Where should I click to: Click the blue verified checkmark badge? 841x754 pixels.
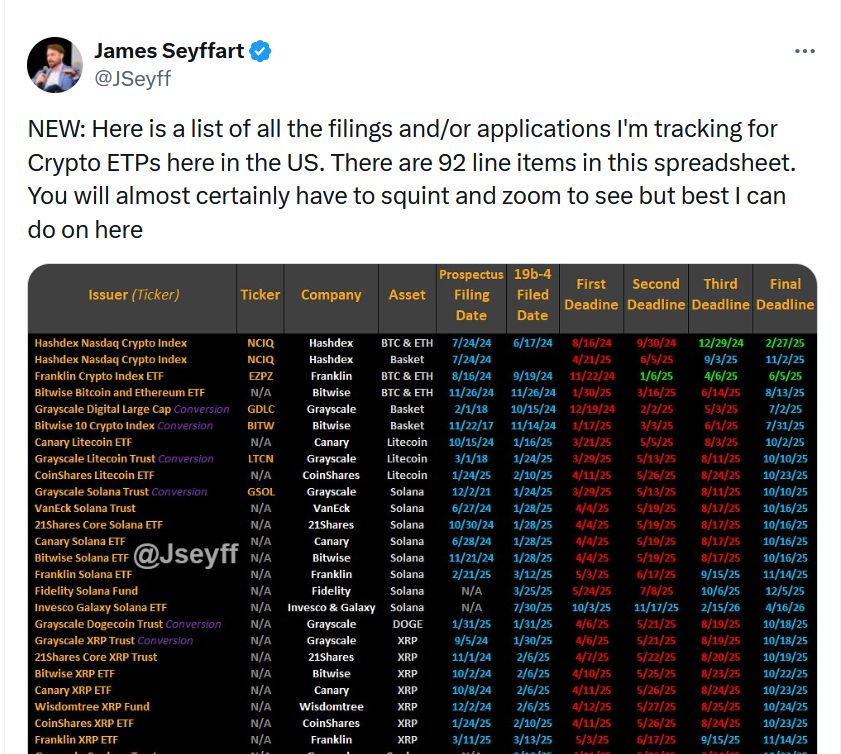(260, 51)
